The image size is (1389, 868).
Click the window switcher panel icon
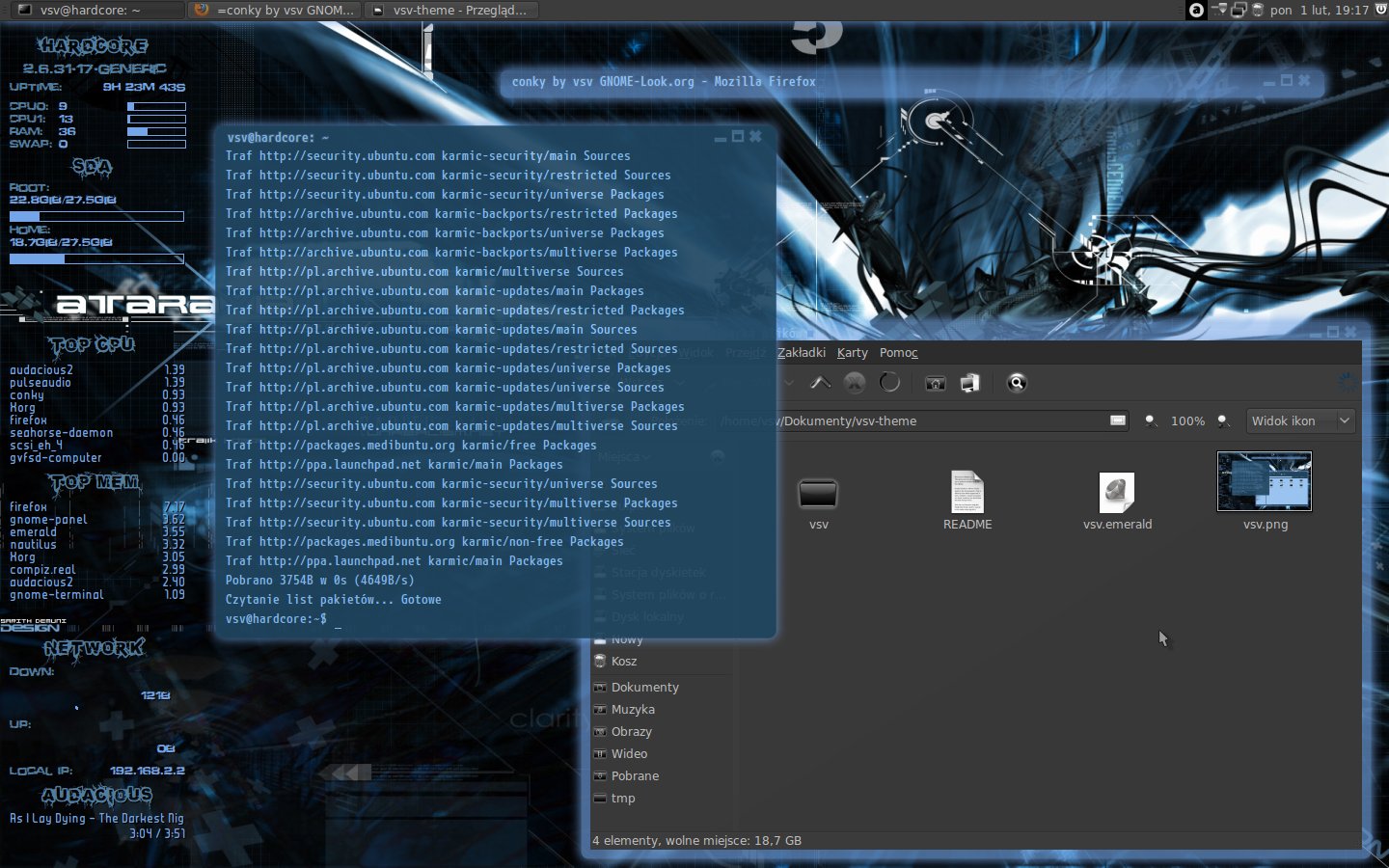(1239, 10)
